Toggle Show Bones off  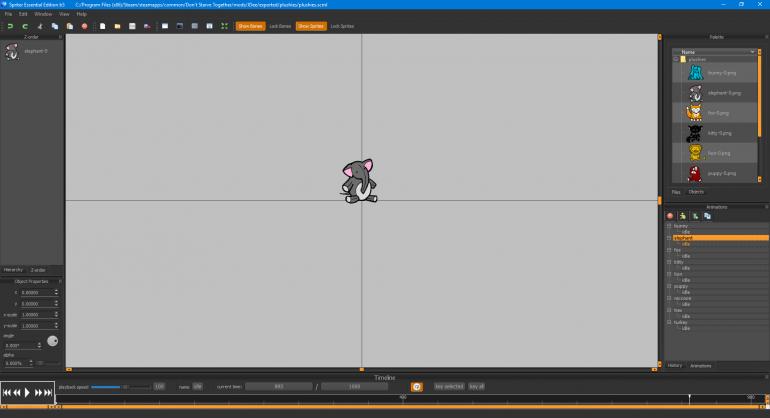click(x=250, y=25)
